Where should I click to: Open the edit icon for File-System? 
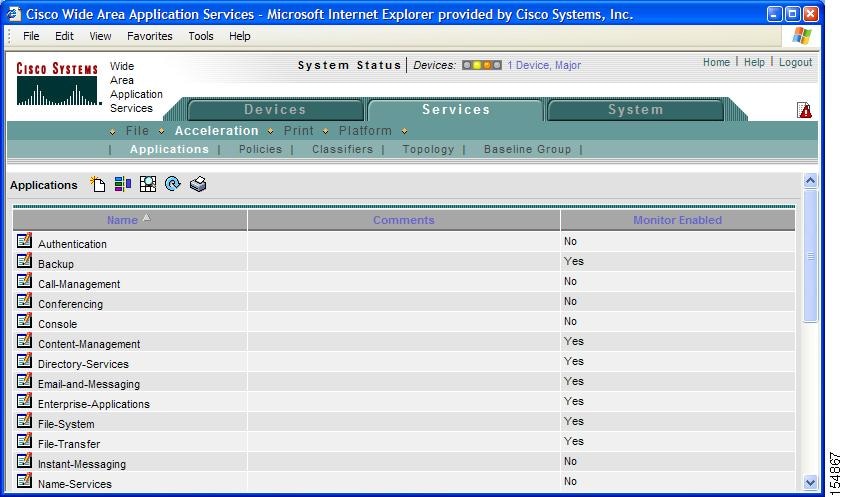pos(24,420)
